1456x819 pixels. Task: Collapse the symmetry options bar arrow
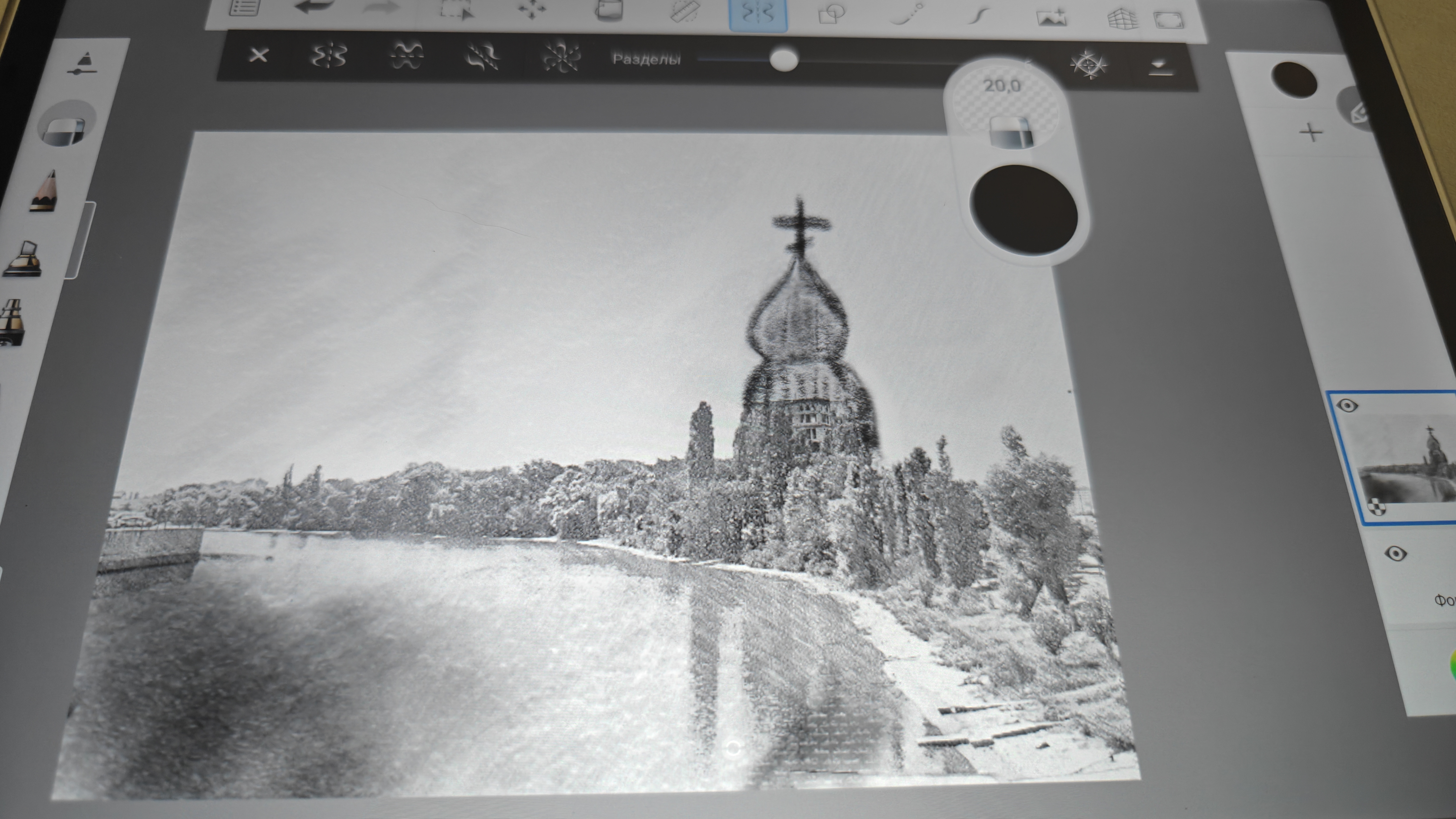1161,68
